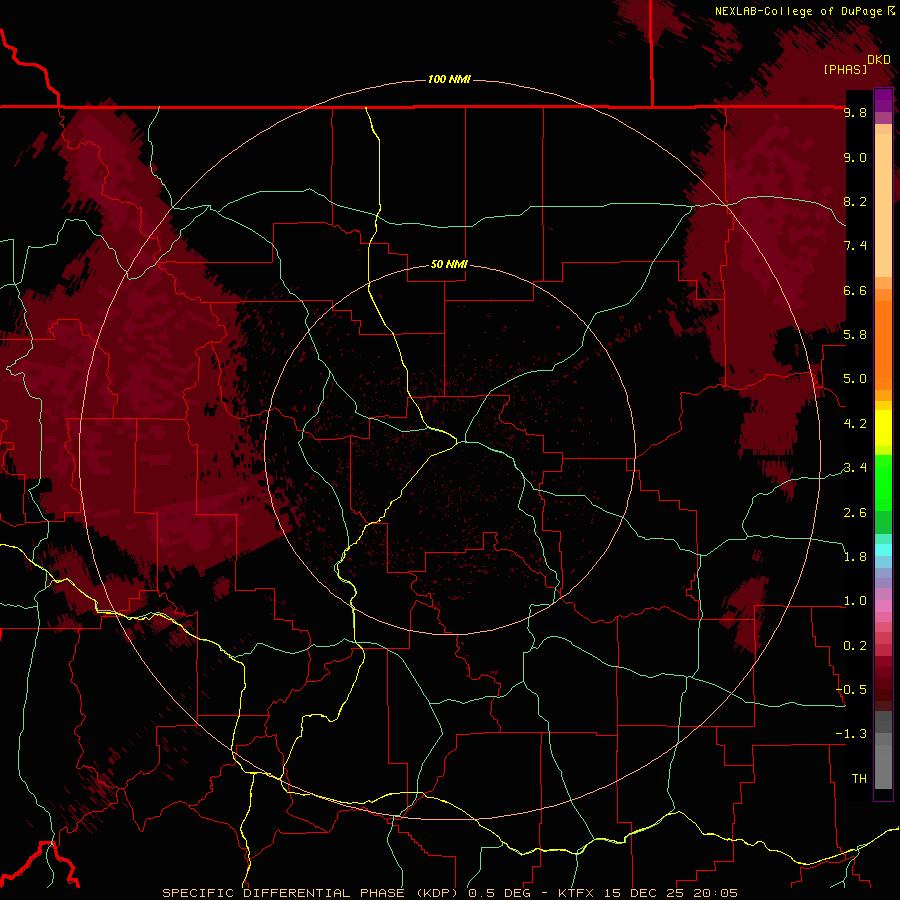Click the 4.2 scale label
The width and height of the screenshot is (900, 900).
coord(855,424)
